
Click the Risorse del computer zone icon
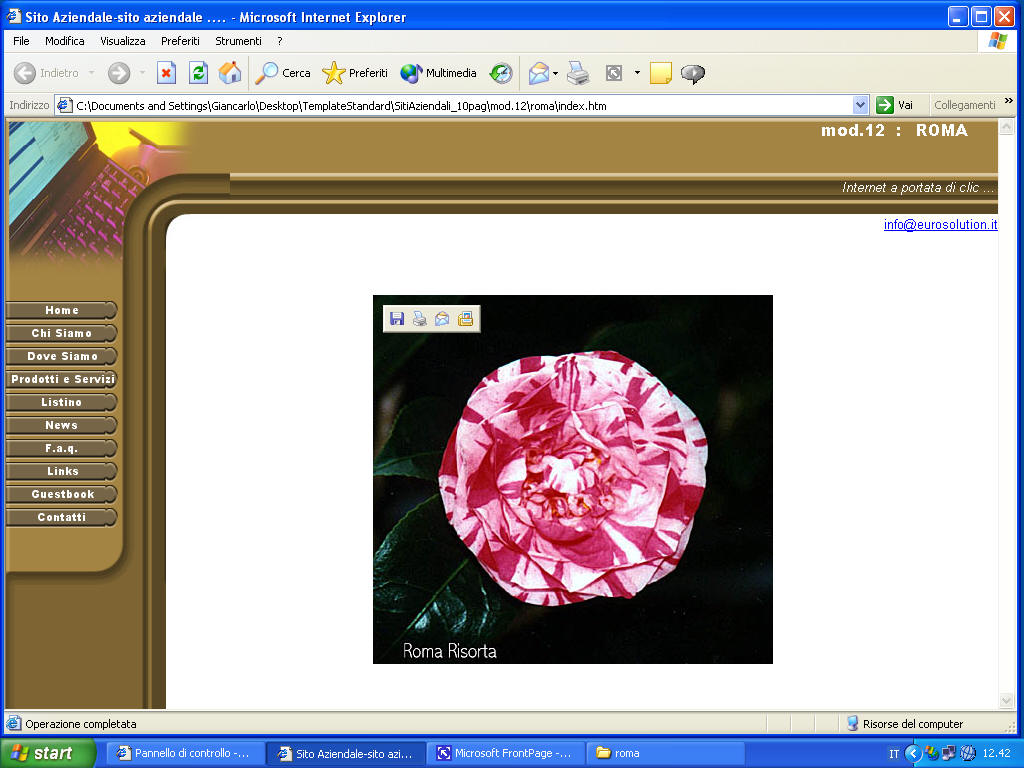(x=852, y=723)
